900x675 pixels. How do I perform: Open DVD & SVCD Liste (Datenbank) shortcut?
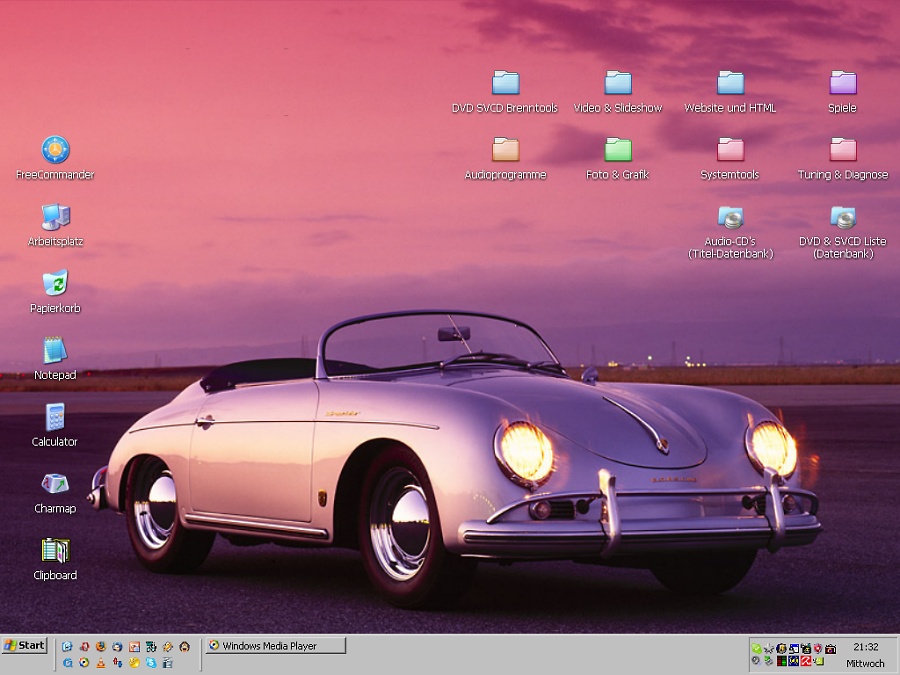click(x=843, y=232)
